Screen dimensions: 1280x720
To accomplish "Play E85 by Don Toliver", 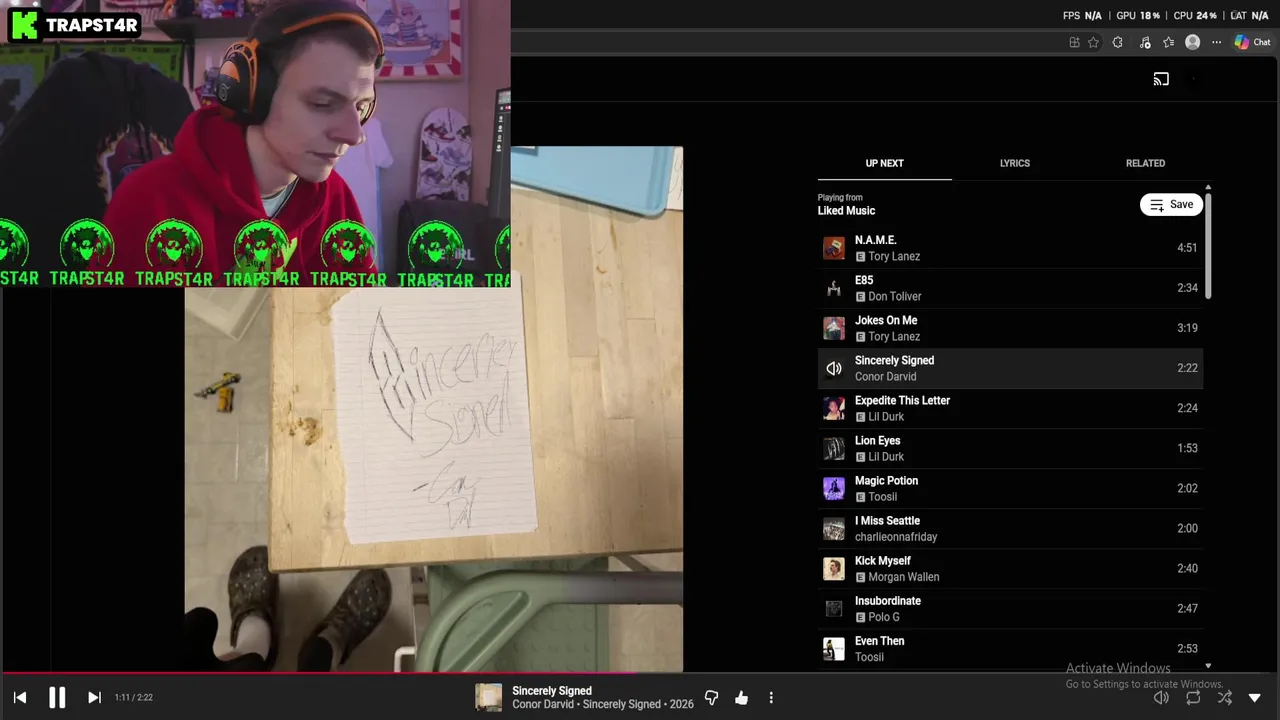I will pyautogui.click(x=1010, y=288).
